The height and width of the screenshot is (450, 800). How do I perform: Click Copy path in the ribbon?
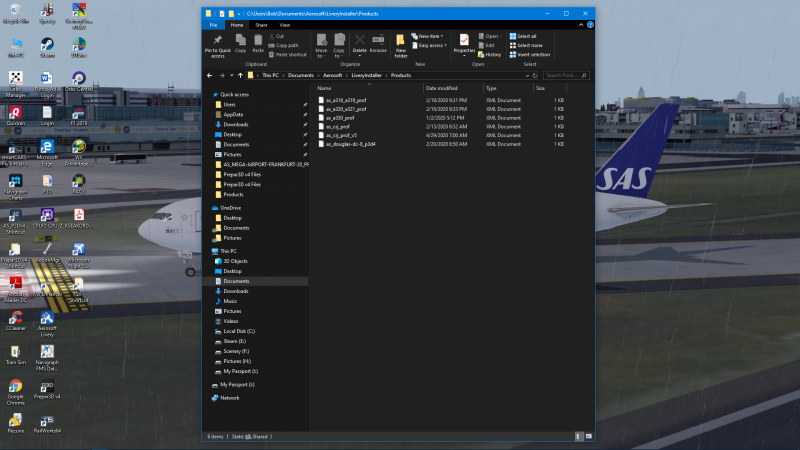click(283, 45)
